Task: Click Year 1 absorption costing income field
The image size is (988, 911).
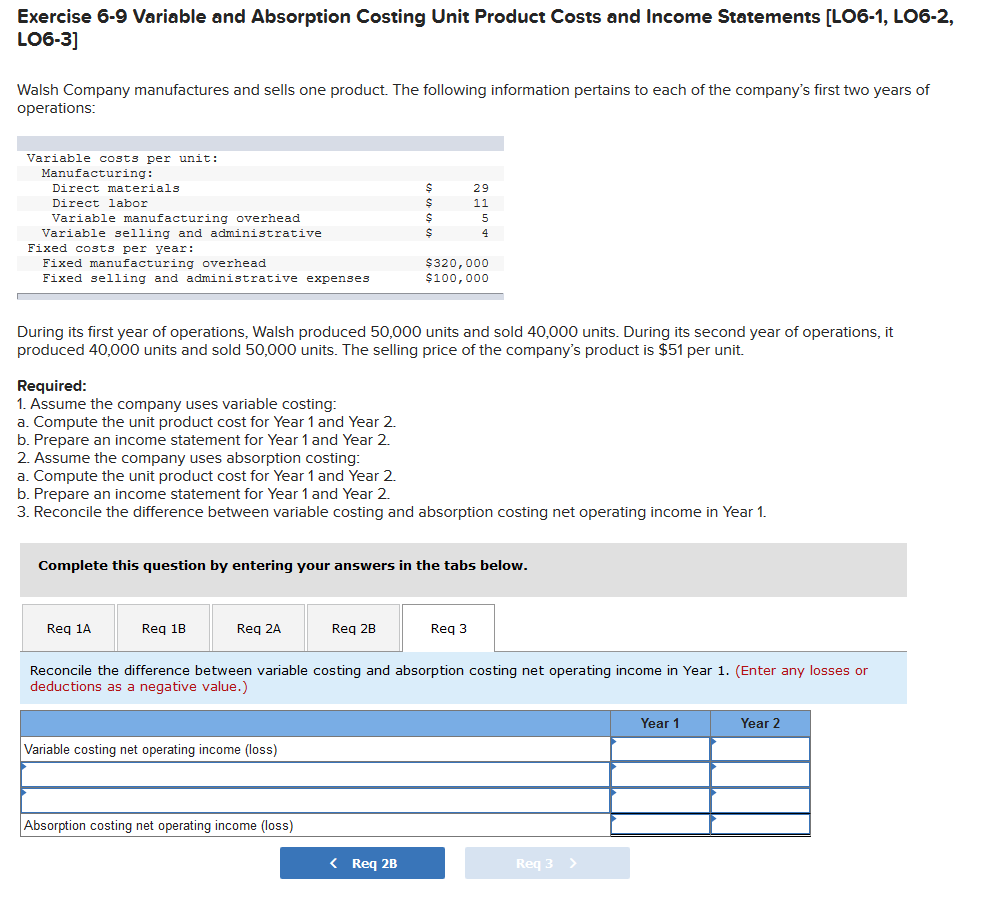Action: 660,824
